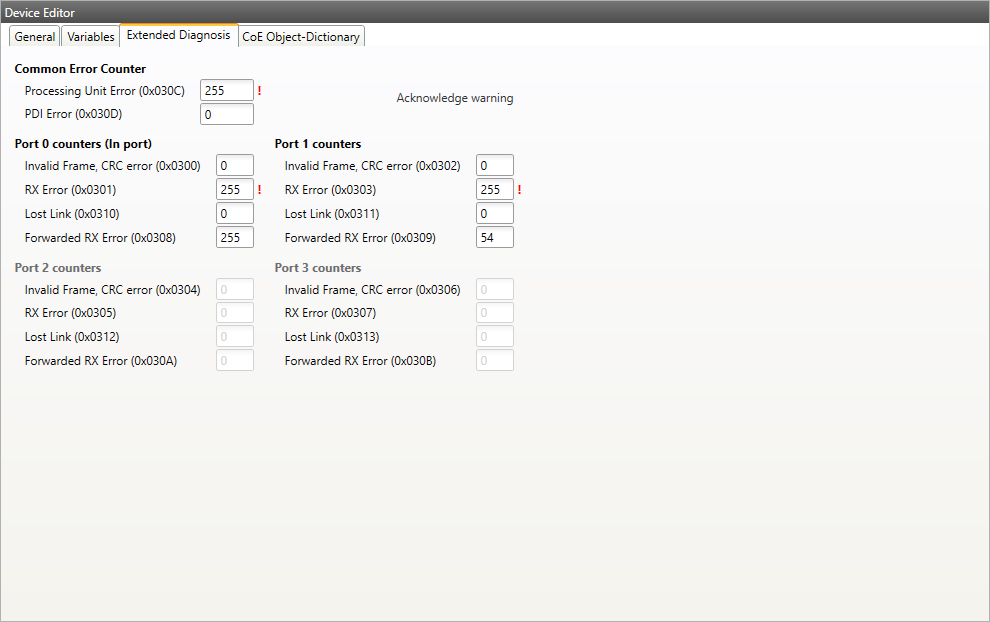Screen dimensions: 990x622
Task: Click Port 3 Forwarded RX Error (0x030B) field
Action: [494, 361]
